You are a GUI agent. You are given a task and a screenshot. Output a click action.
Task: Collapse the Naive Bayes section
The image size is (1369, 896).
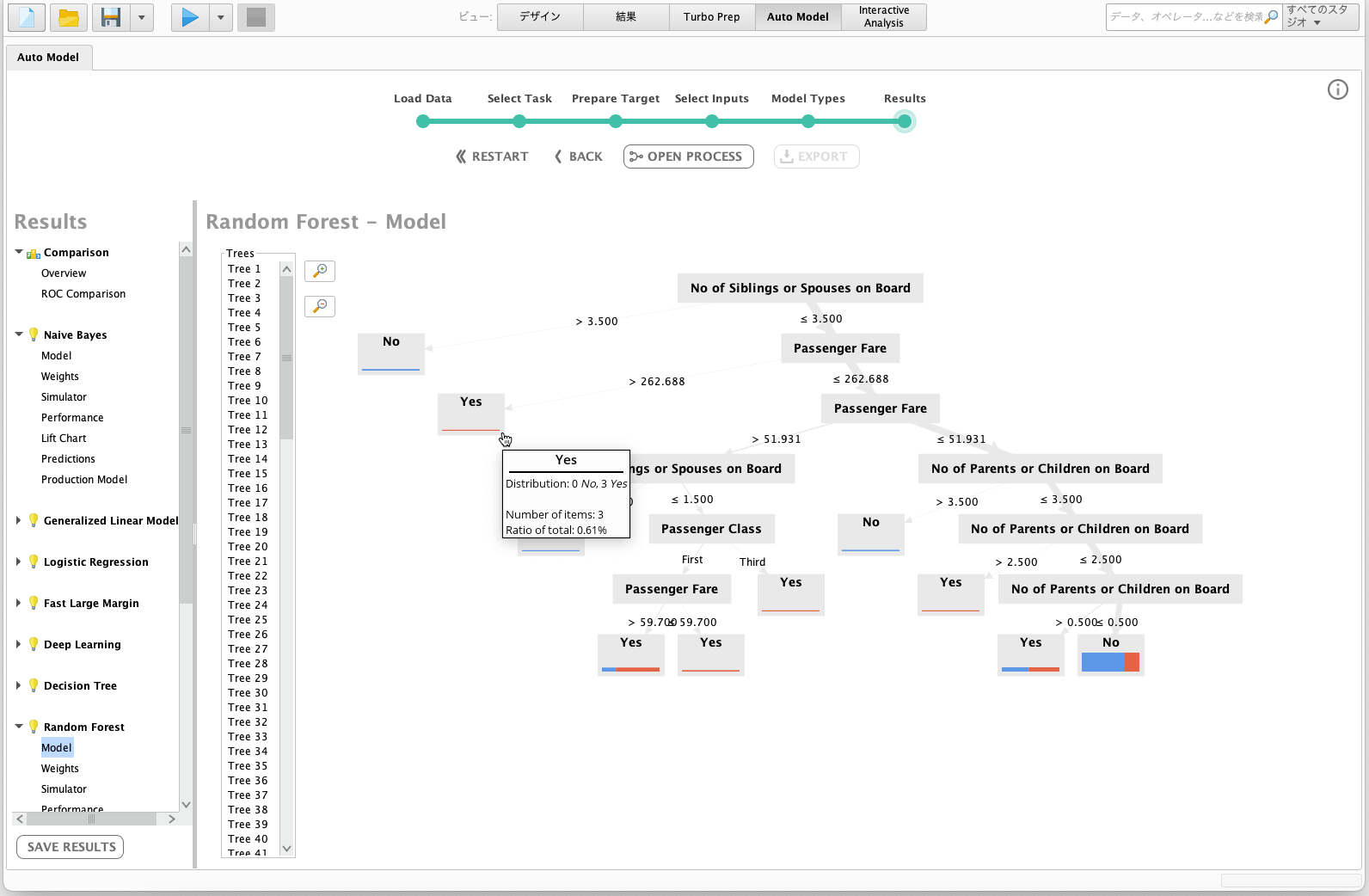[19, 334]
